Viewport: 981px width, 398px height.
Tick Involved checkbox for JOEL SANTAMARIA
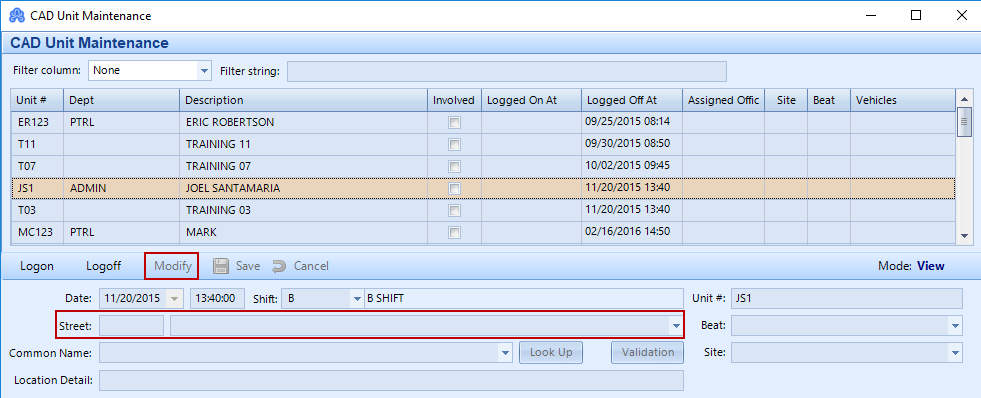[455, 188]
